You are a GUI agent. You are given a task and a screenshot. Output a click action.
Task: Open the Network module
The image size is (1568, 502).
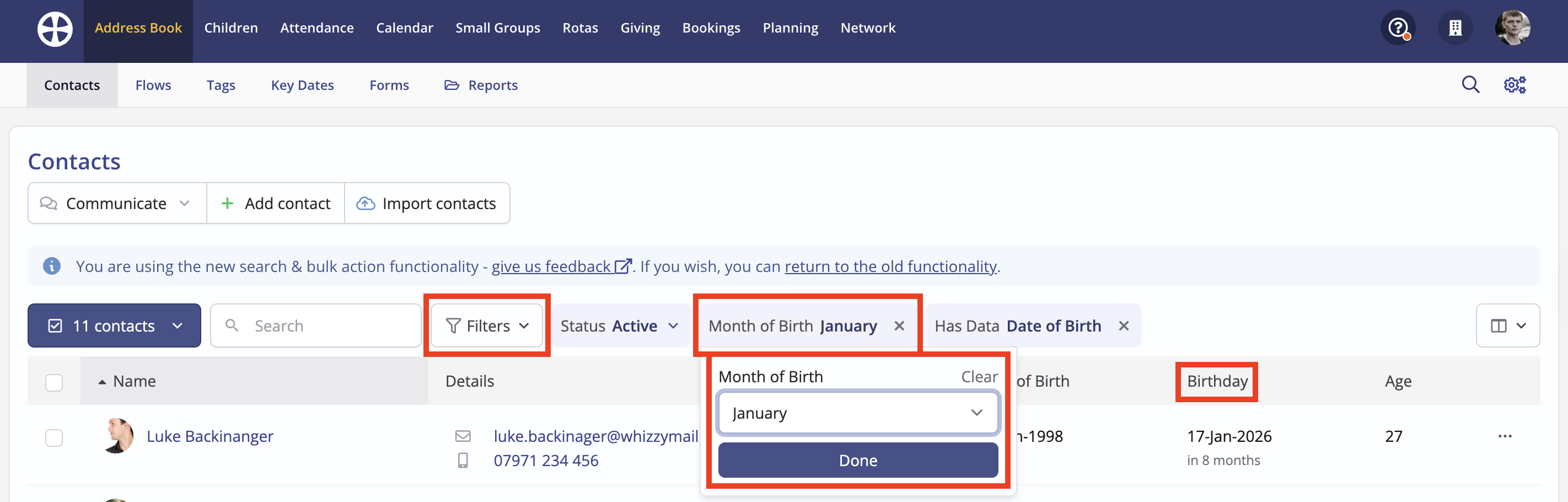tap(867, 28)
